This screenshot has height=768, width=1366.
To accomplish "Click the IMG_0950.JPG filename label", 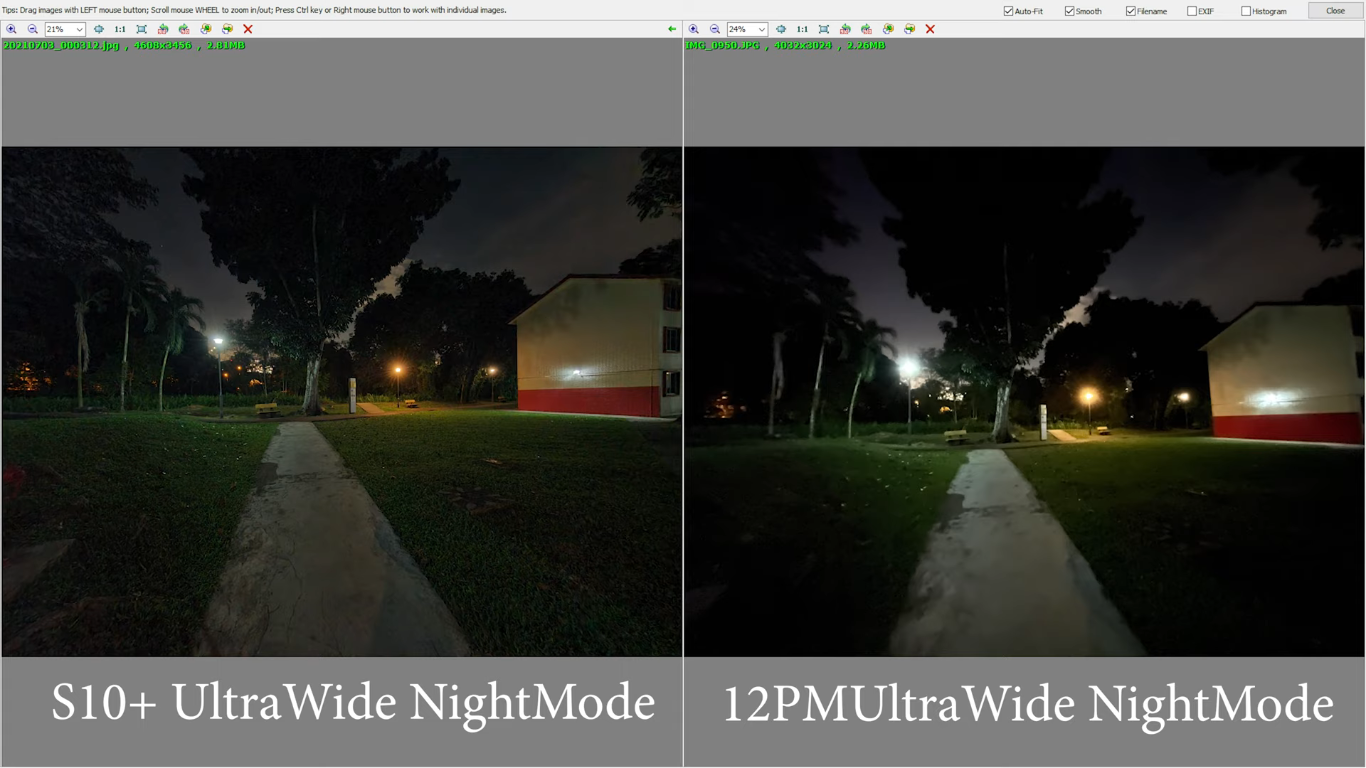I will [x=722, y=45].
